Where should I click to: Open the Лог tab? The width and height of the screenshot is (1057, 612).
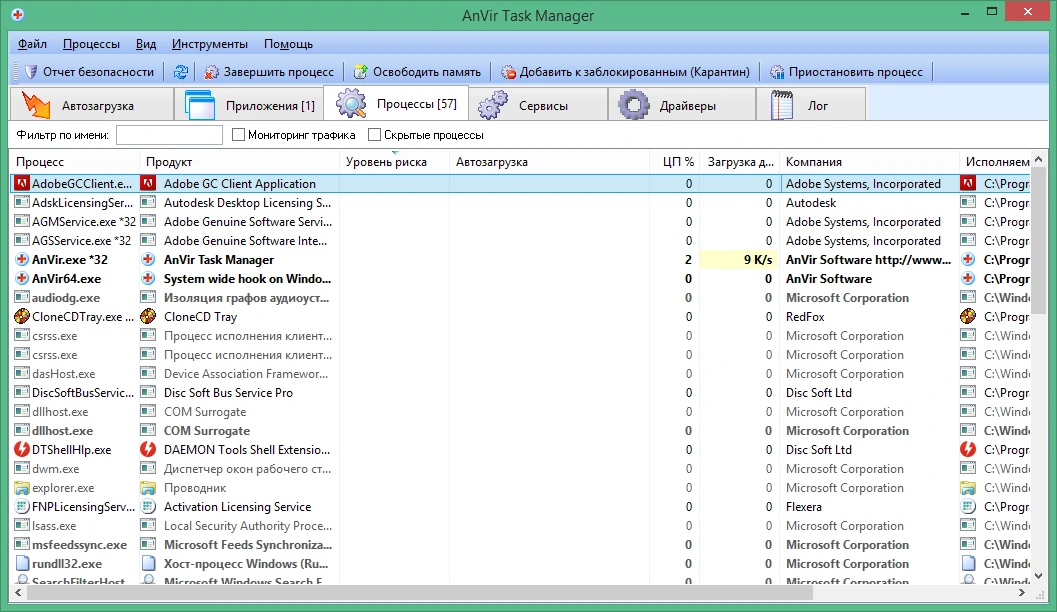coord(811,105)
